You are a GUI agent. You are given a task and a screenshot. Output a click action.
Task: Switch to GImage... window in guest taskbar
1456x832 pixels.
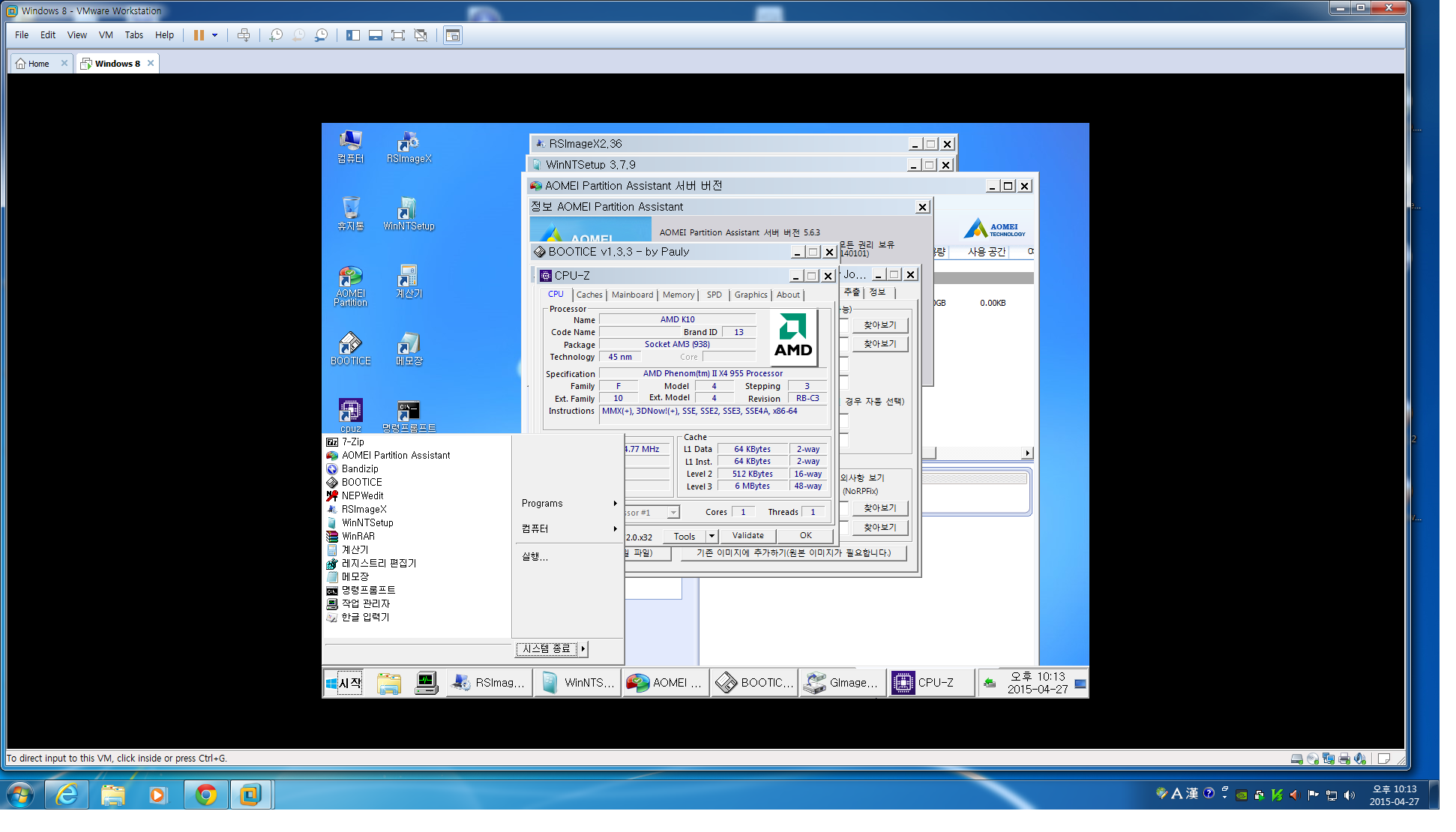pos(842,683)
